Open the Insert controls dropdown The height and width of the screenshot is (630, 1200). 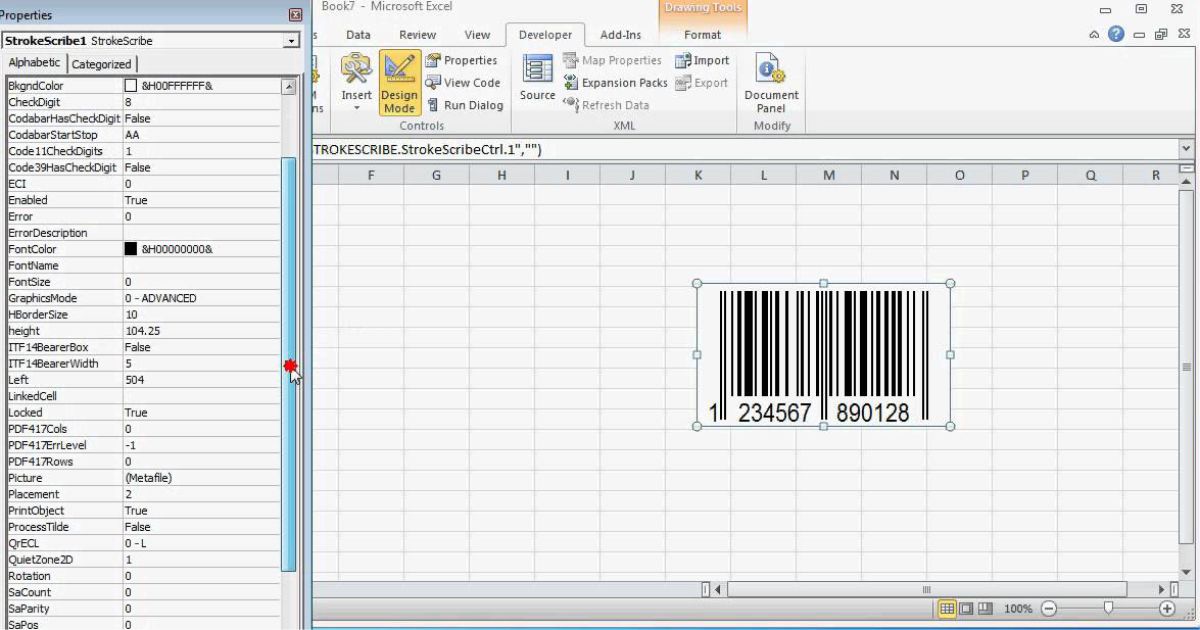(x=357, y=82)
